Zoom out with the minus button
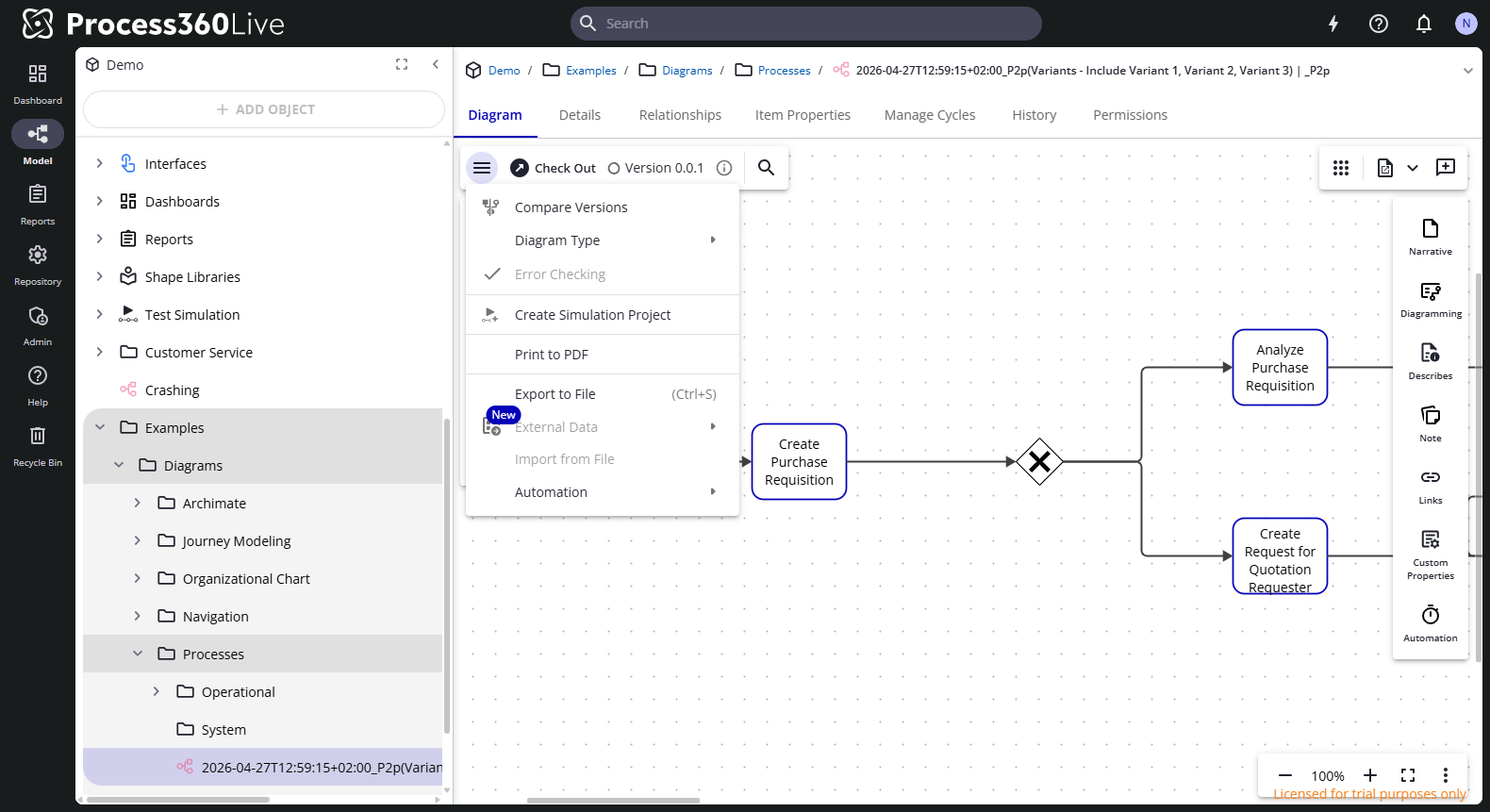Image resolution: width=1490 pixels, height=812 pixels. point(1284,775)
